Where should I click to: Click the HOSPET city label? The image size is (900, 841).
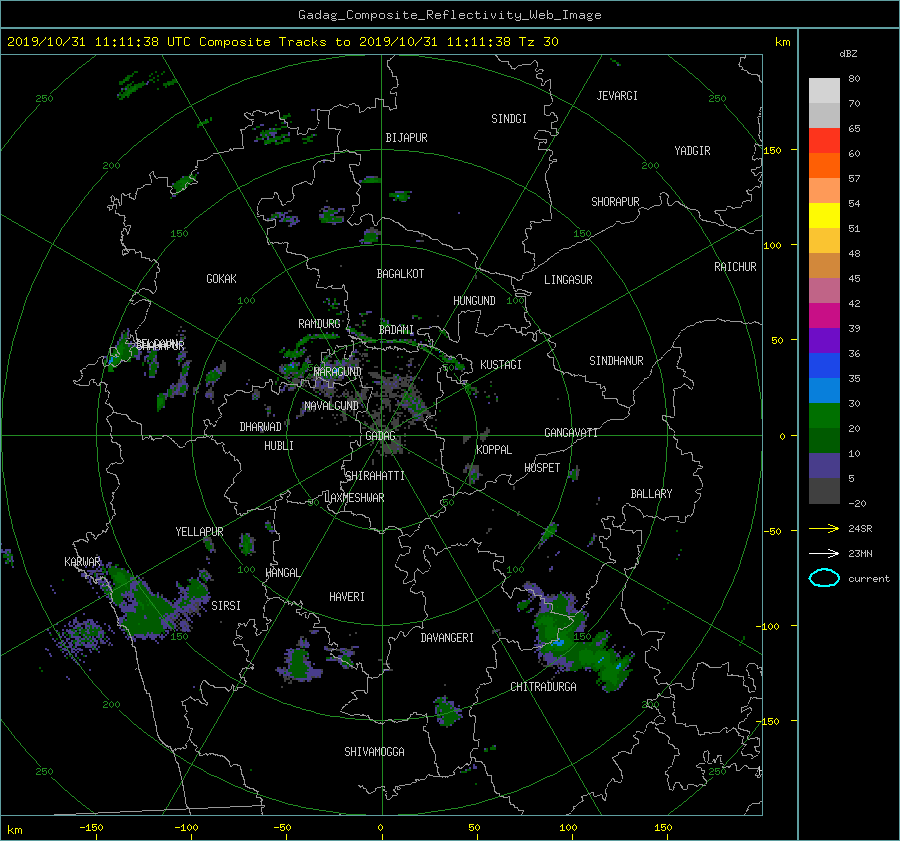[x=542, y=468]
